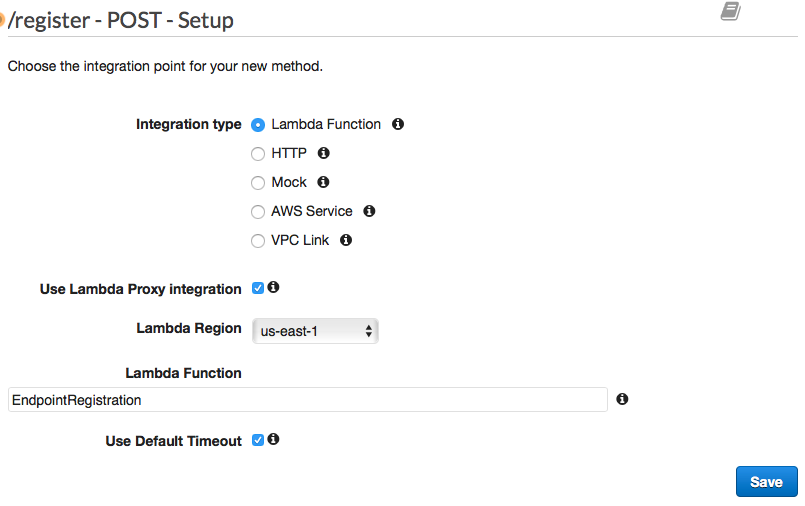Click the orange method icon by /register title
This screenshot has width=805, height=506.
[x=2, y=20]
